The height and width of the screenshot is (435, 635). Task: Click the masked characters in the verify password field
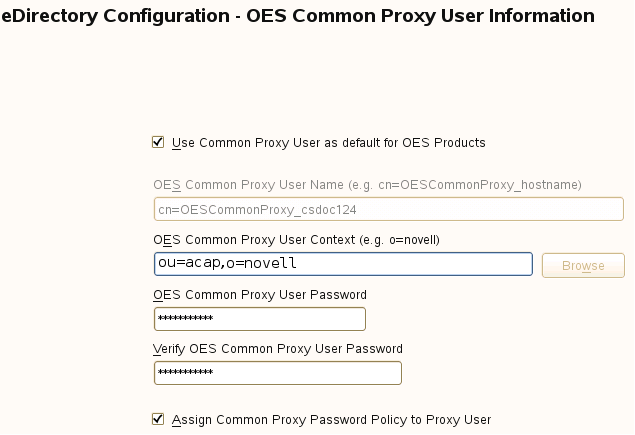185,373
